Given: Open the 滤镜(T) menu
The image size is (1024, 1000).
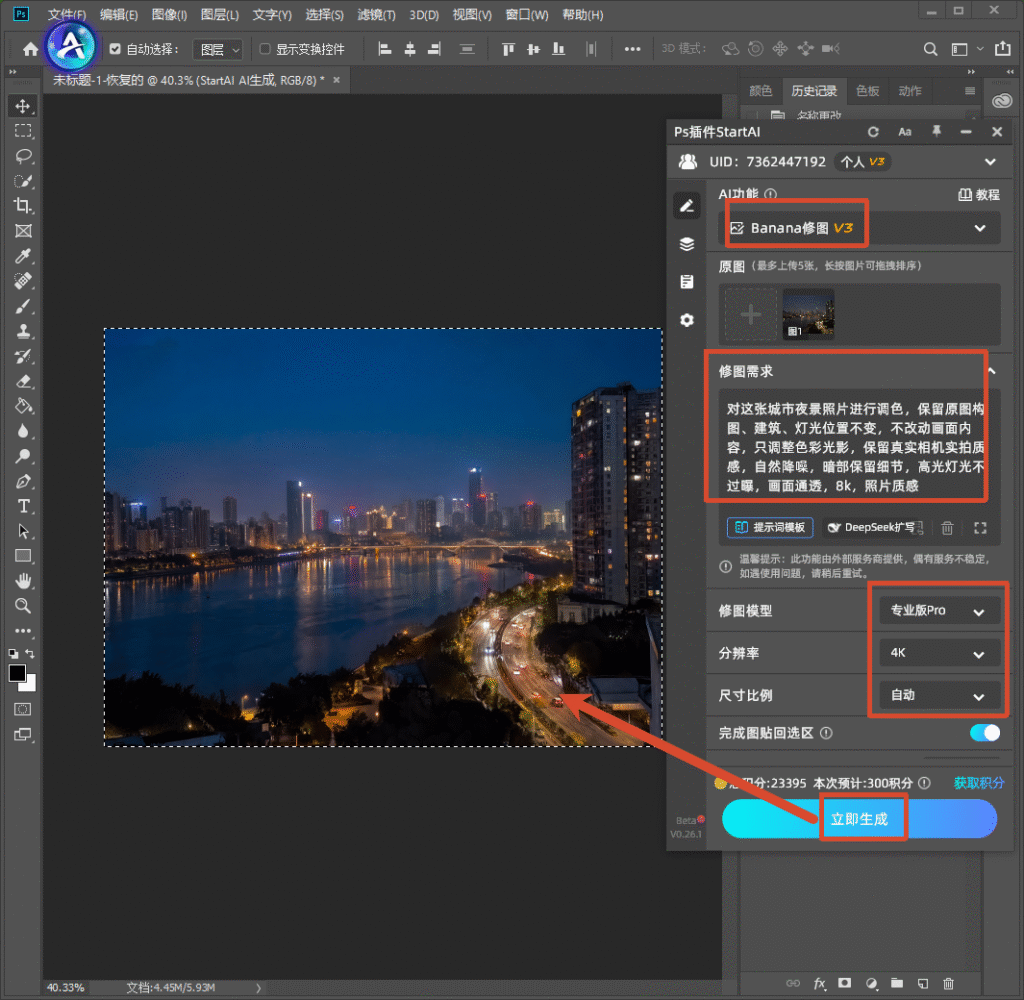Looking at the screenshot, I should point(376,14).
